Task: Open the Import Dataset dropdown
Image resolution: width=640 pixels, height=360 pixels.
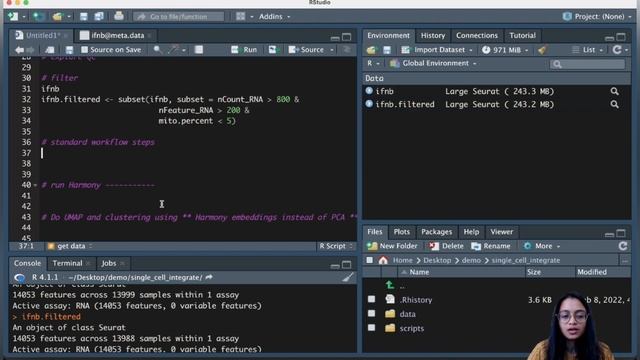Action: click(437, 50)
